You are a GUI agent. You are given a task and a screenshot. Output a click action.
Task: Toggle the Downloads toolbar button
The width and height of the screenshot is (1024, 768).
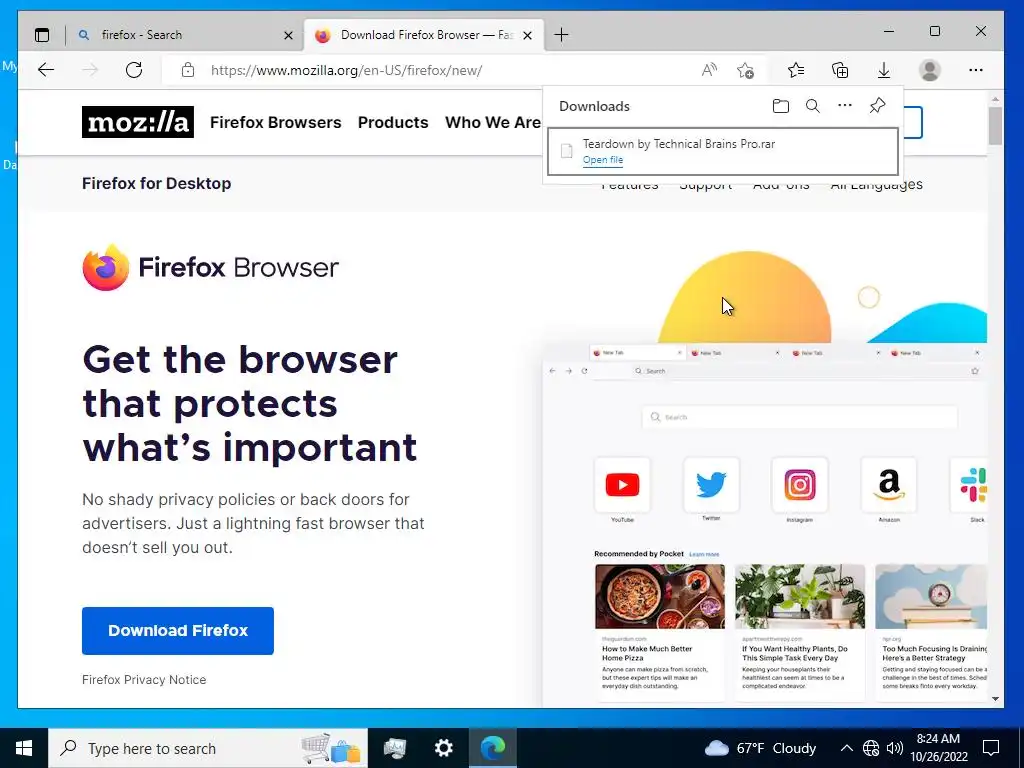point(884,70)
